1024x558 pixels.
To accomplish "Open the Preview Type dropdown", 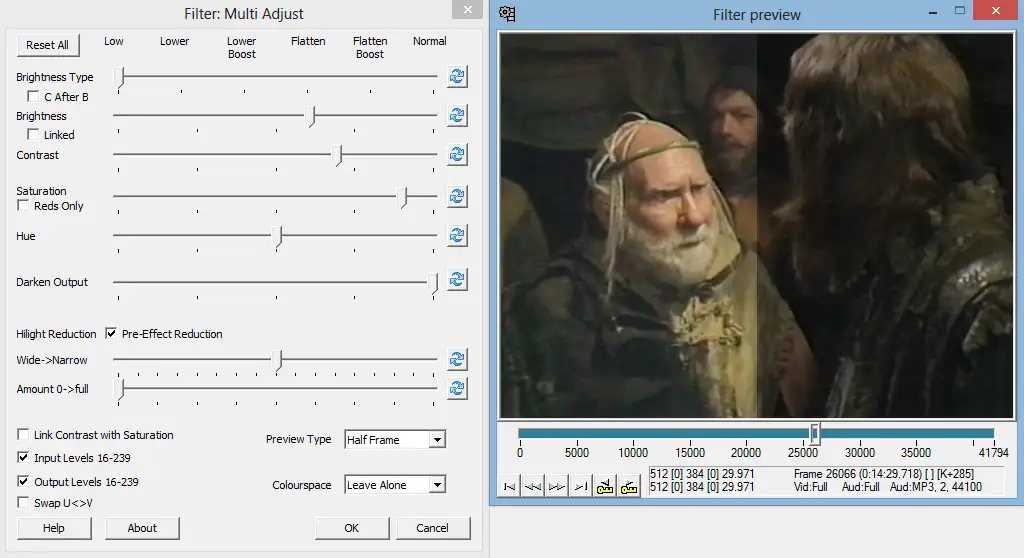I will (x=438, y=440).
